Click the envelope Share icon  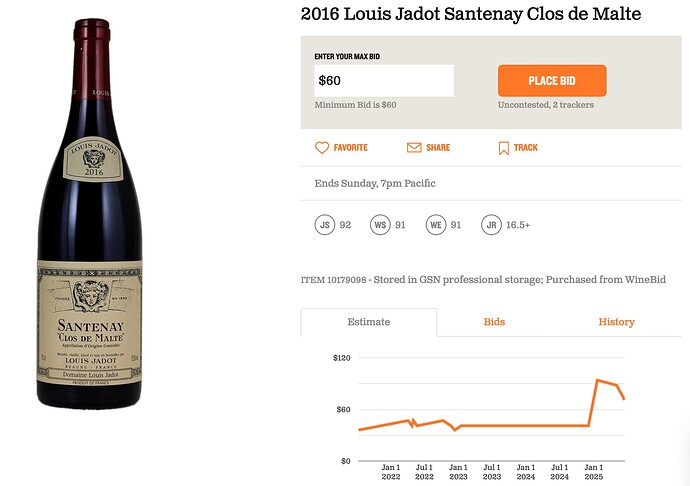coord(414,147)
